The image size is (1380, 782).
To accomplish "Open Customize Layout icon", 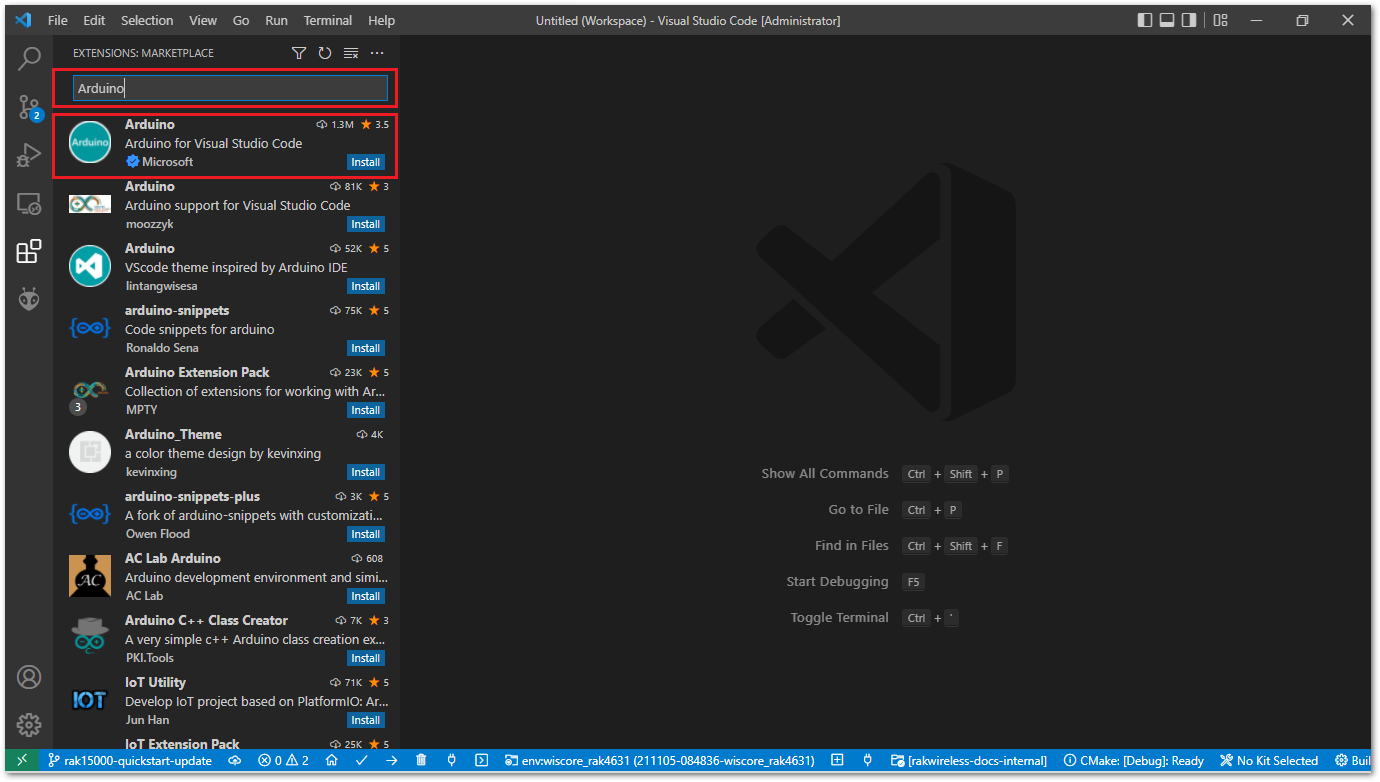I will 1220,20.
